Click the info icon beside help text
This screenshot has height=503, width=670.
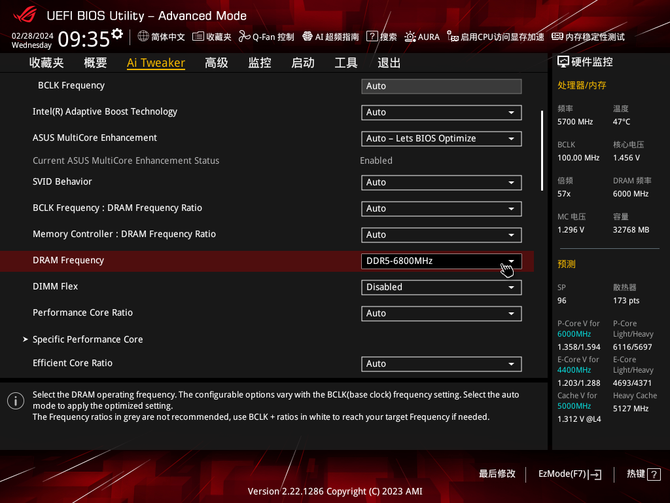coord(16,401)
